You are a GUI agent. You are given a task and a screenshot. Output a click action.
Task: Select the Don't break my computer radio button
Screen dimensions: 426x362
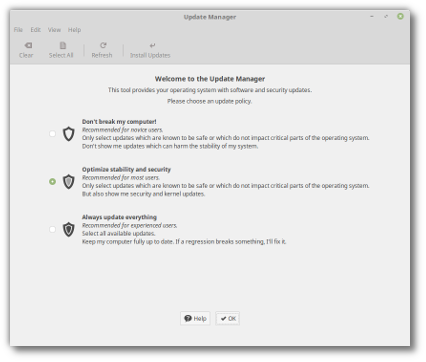(52, 134)
